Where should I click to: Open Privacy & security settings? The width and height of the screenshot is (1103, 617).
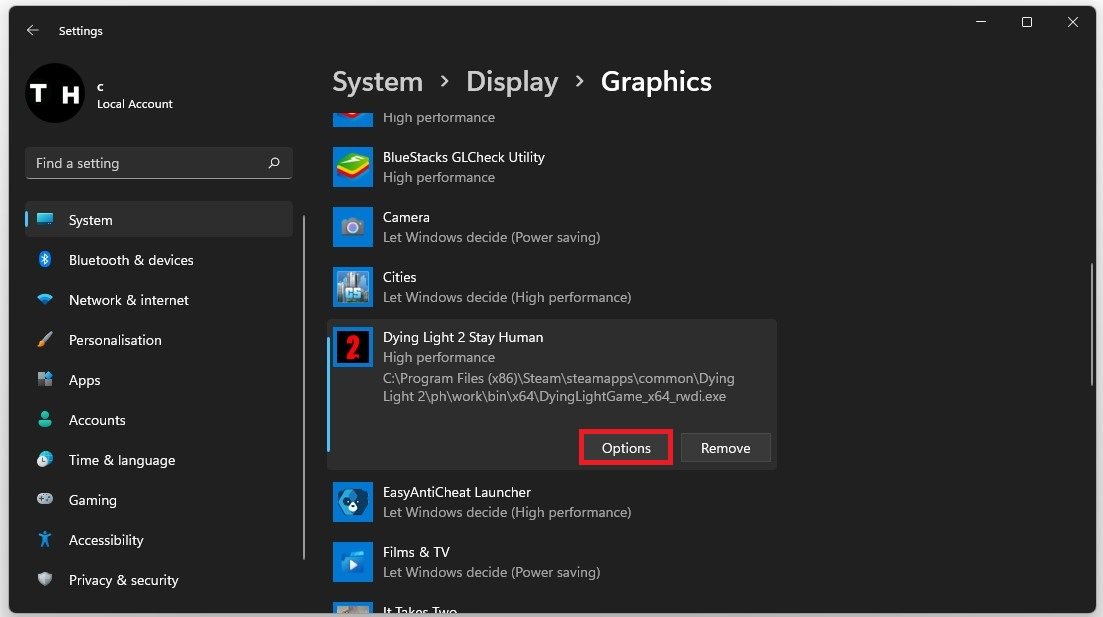[159, 580]
